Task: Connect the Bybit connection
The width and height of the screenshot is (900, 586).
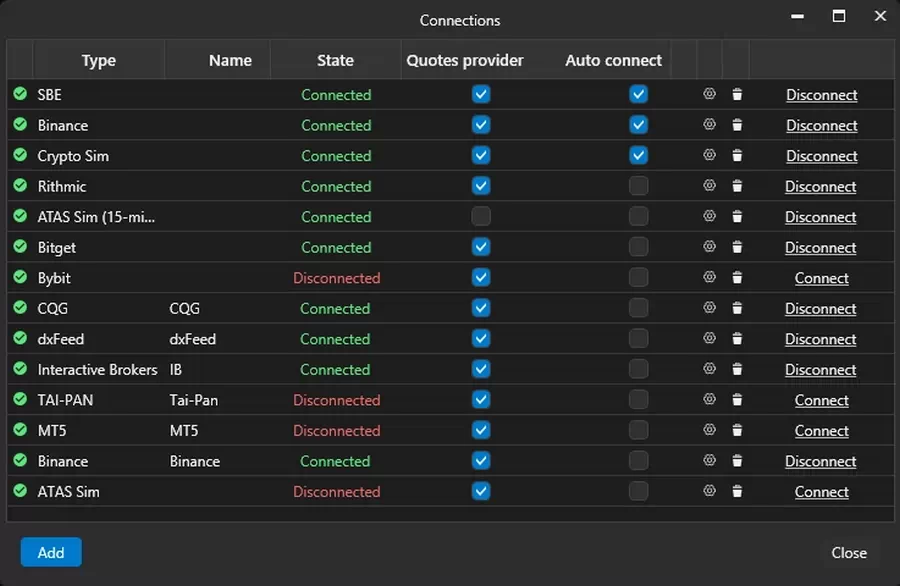Action: (821, 278)
